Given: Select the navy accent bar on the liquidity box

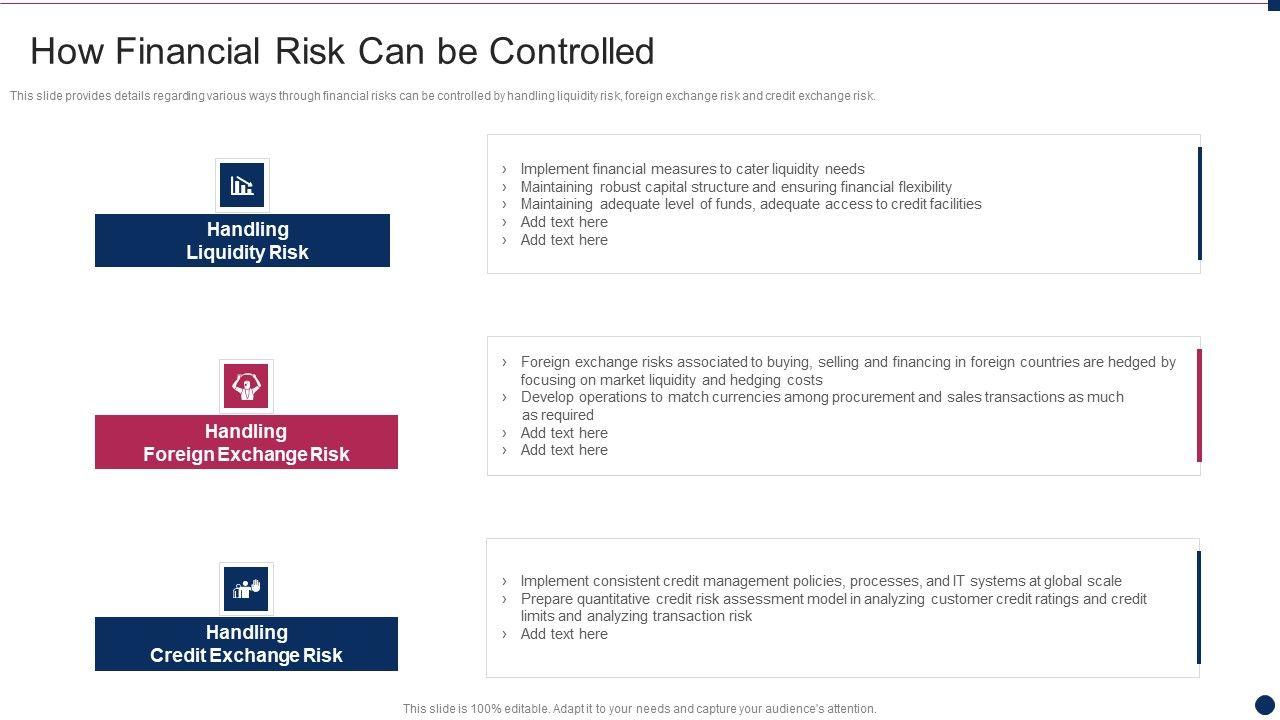Looking at the screenshot, I should coord(1199,203).
